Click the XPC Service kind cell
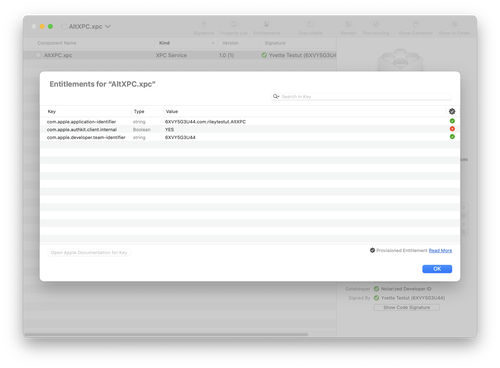 171,55
